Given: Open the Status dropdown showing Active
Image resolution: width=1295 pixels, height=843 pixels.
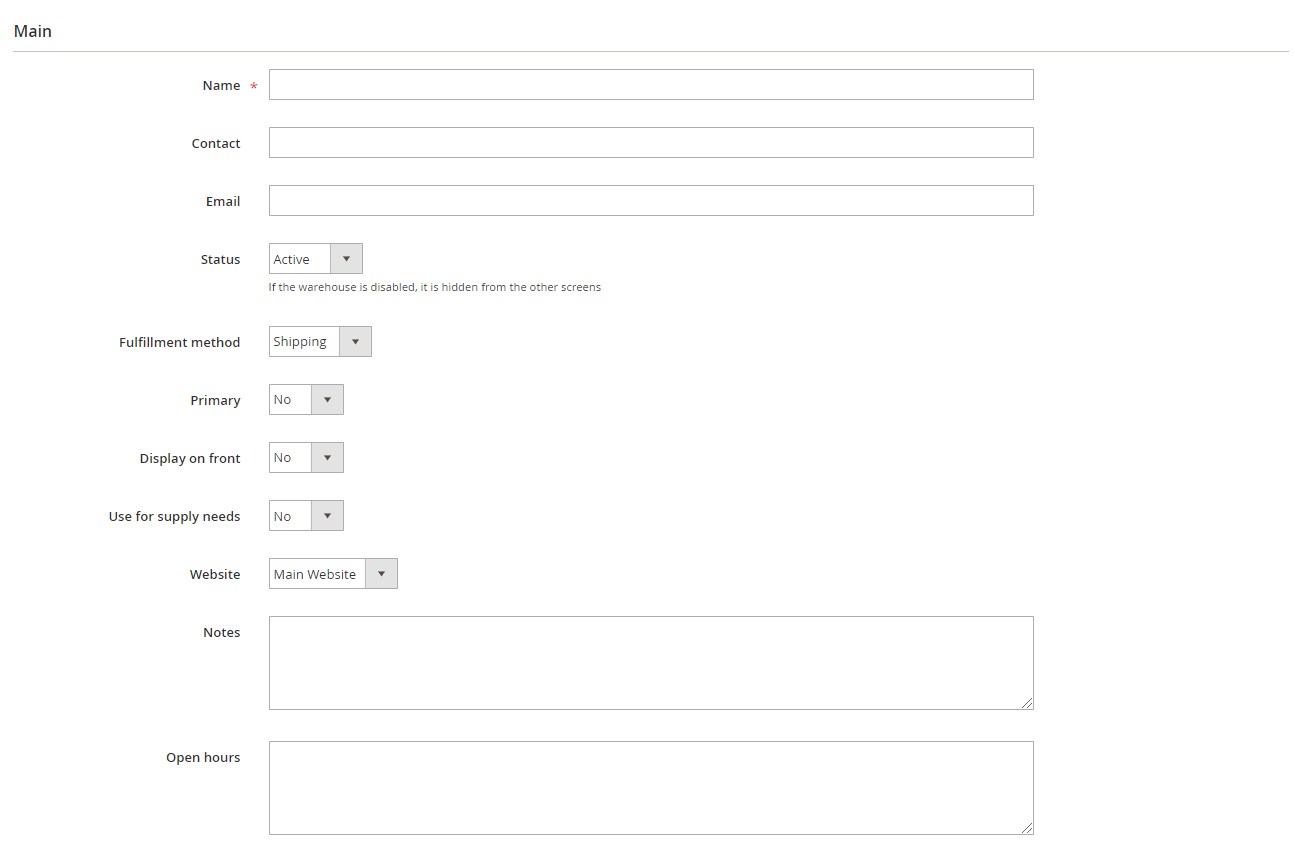Looking at the screenshot, I should (x=315, y=259).
